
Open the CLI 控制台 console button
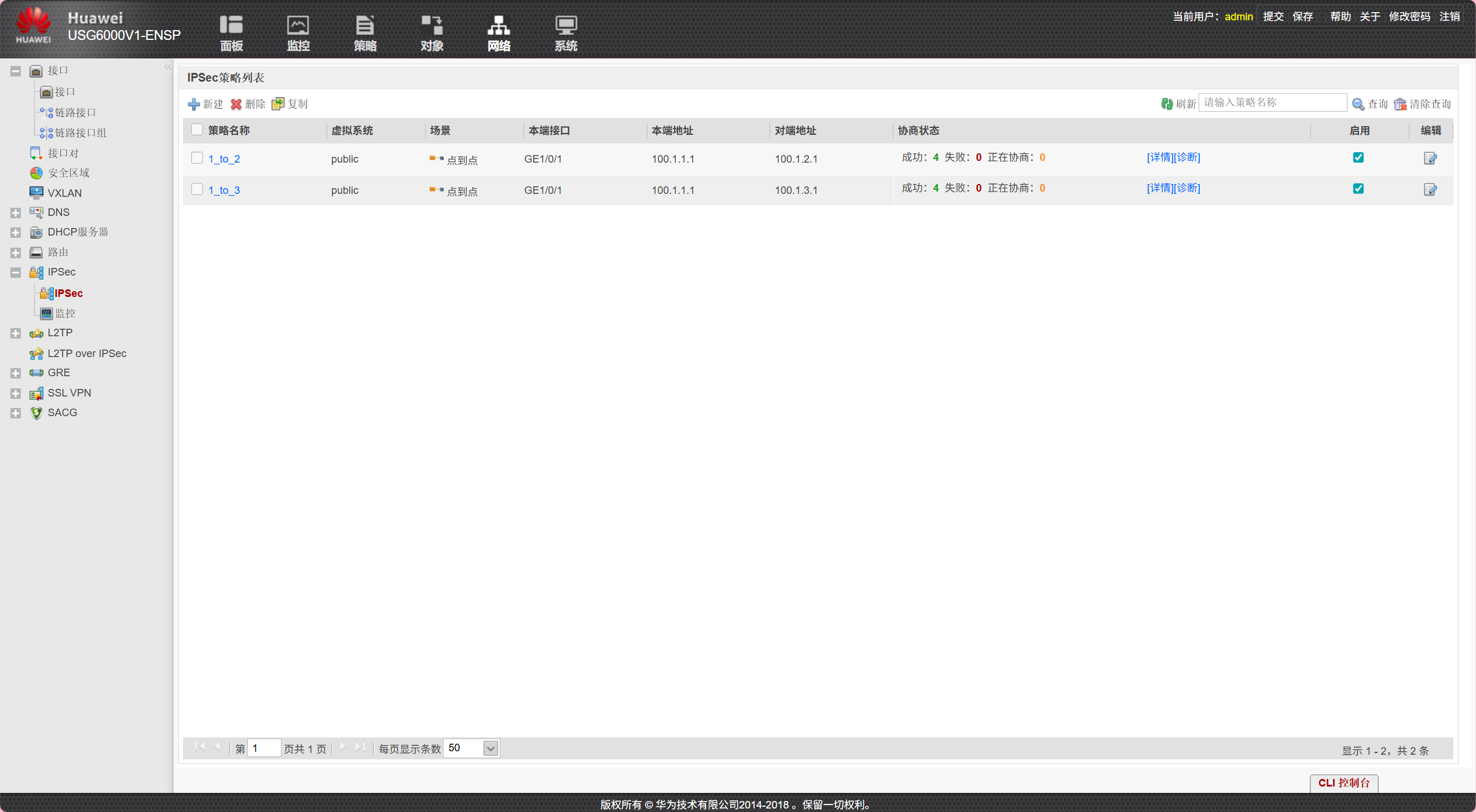[x=1343, y=782]
